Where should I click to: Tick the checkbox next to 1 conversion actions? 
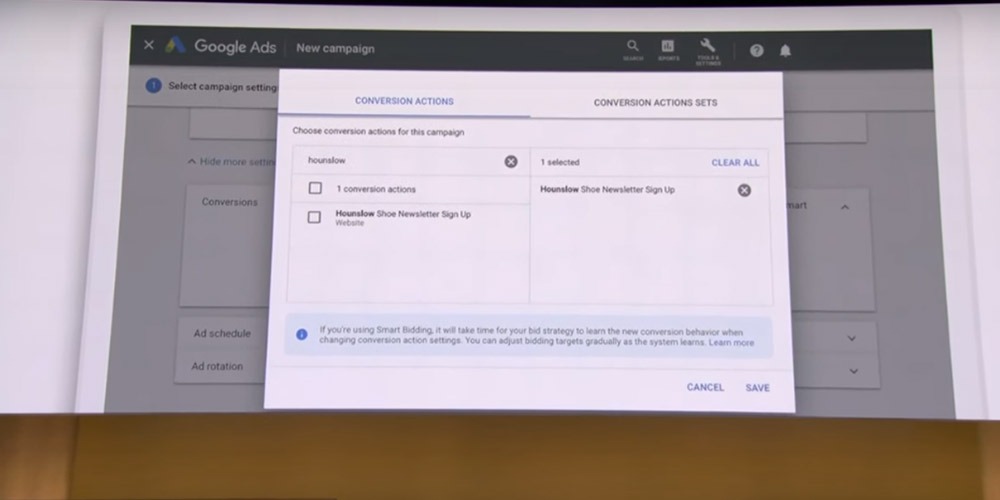coord(315,188)
